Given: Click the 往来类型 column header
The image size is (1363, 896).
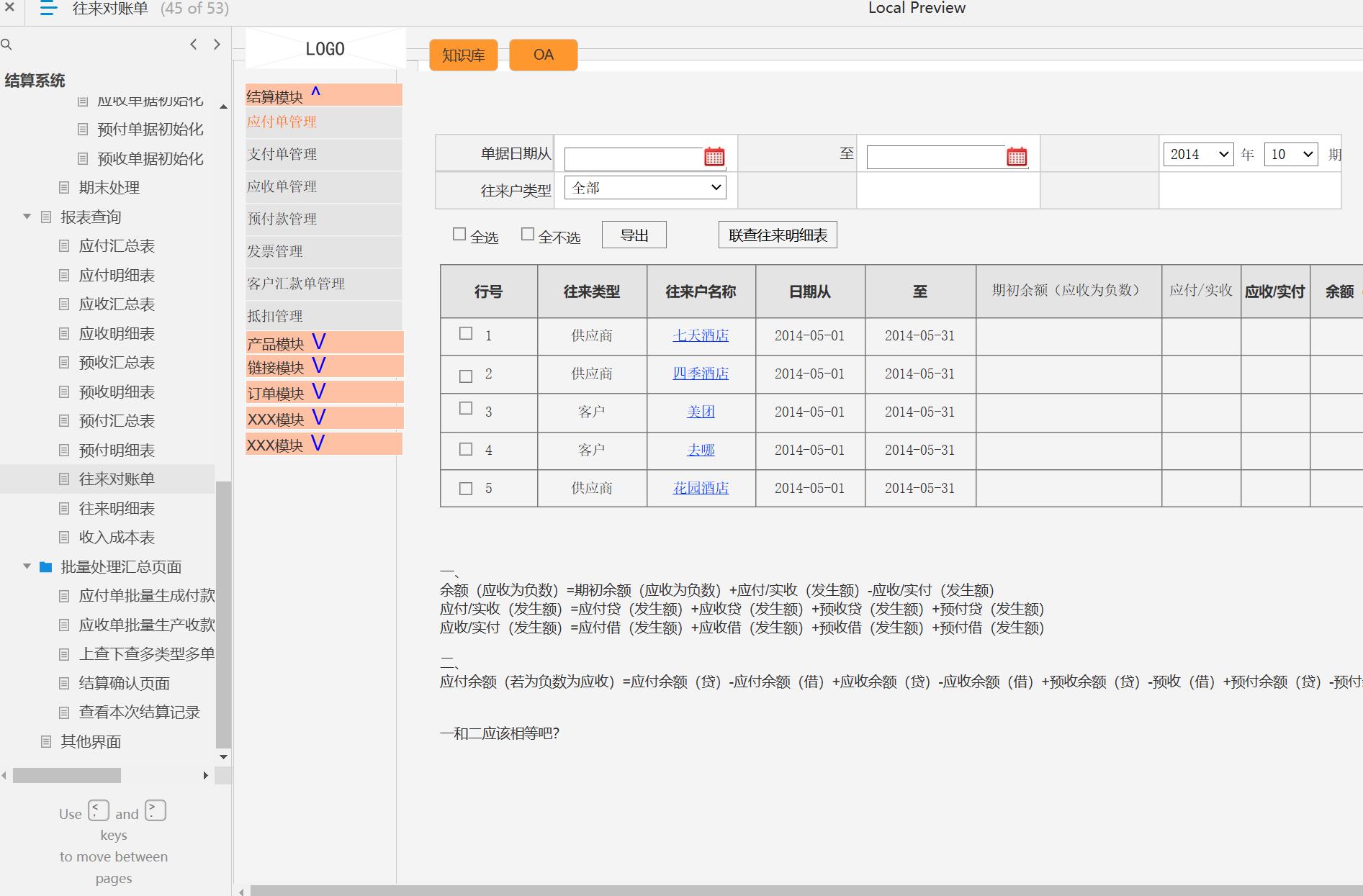Looking at the screenshot, I should coord(592,291).
